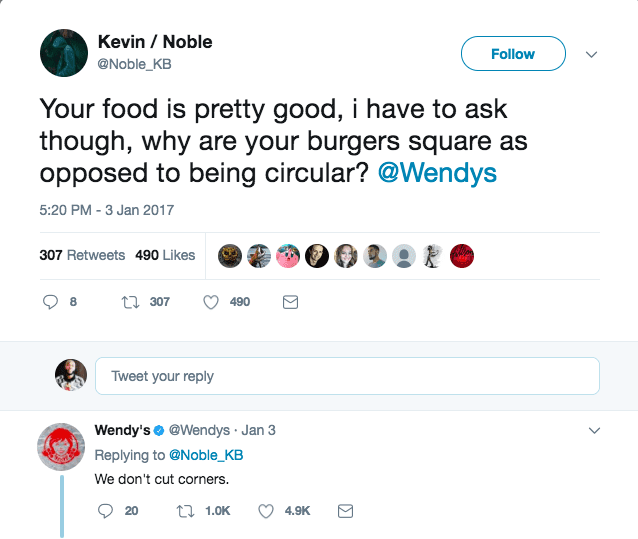
Task: Send Kevin's tweet via direct message envelope
Action: point(290,301)
